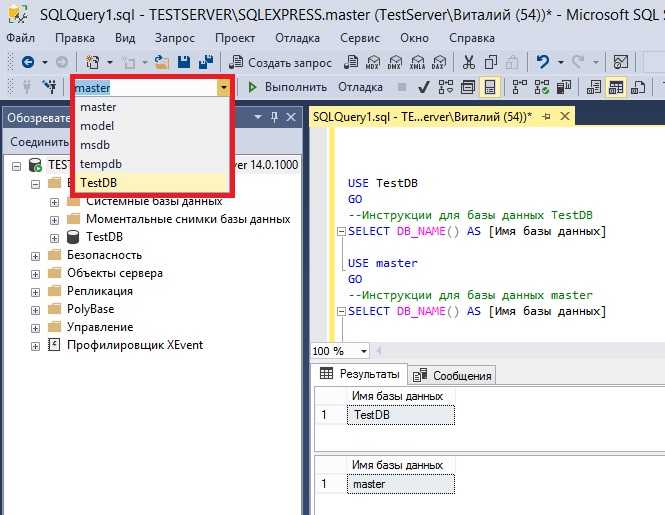Click the Cut scissors icon
This screenshot has width=665, height=515.
pyautogui.click(x=468, y=62)
